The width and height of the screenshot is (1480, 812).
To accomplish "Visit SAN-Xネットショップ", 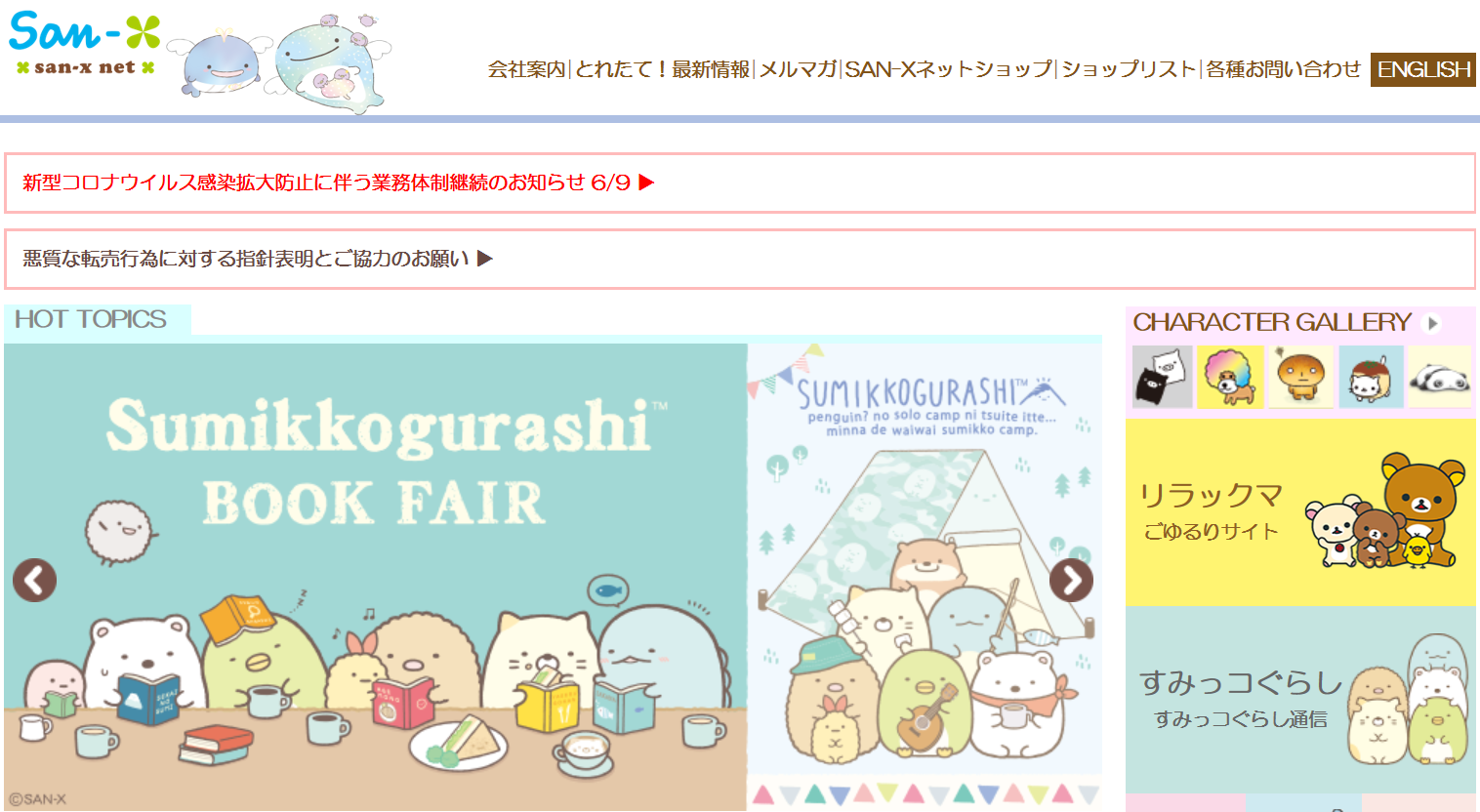I will pos(949,69).
